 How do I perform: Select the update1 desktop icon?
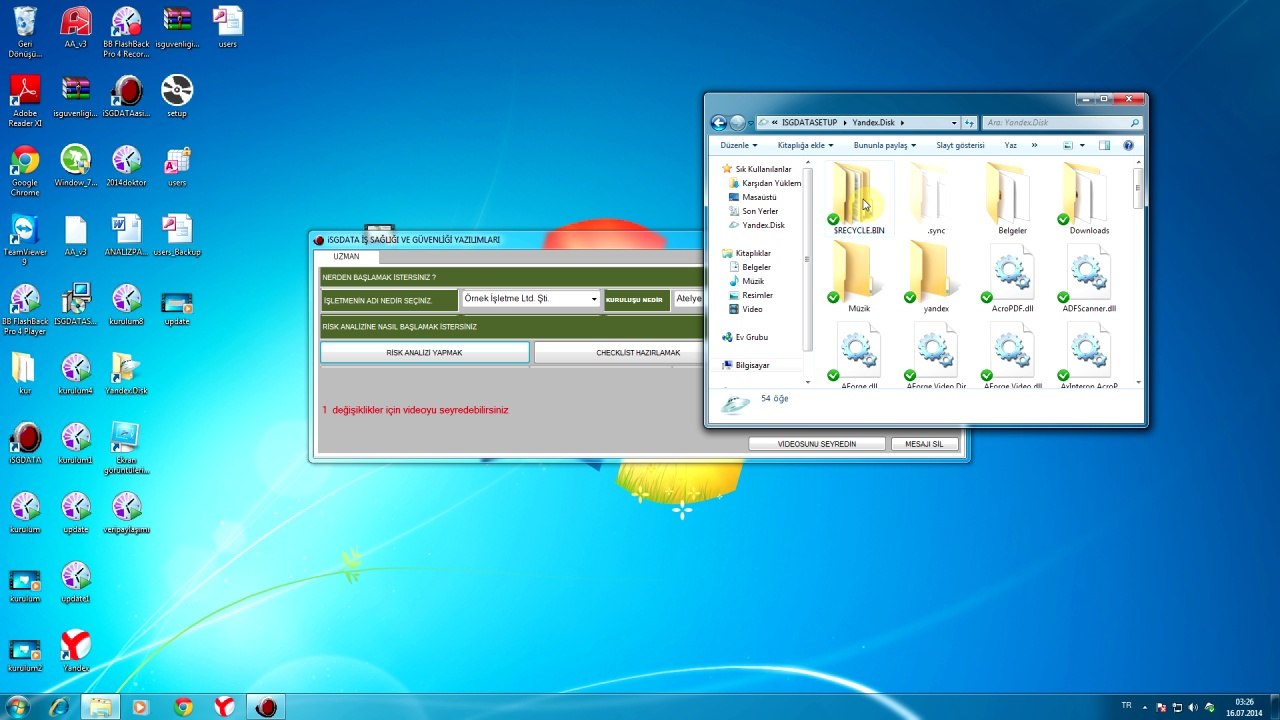[x=76, y=581]
